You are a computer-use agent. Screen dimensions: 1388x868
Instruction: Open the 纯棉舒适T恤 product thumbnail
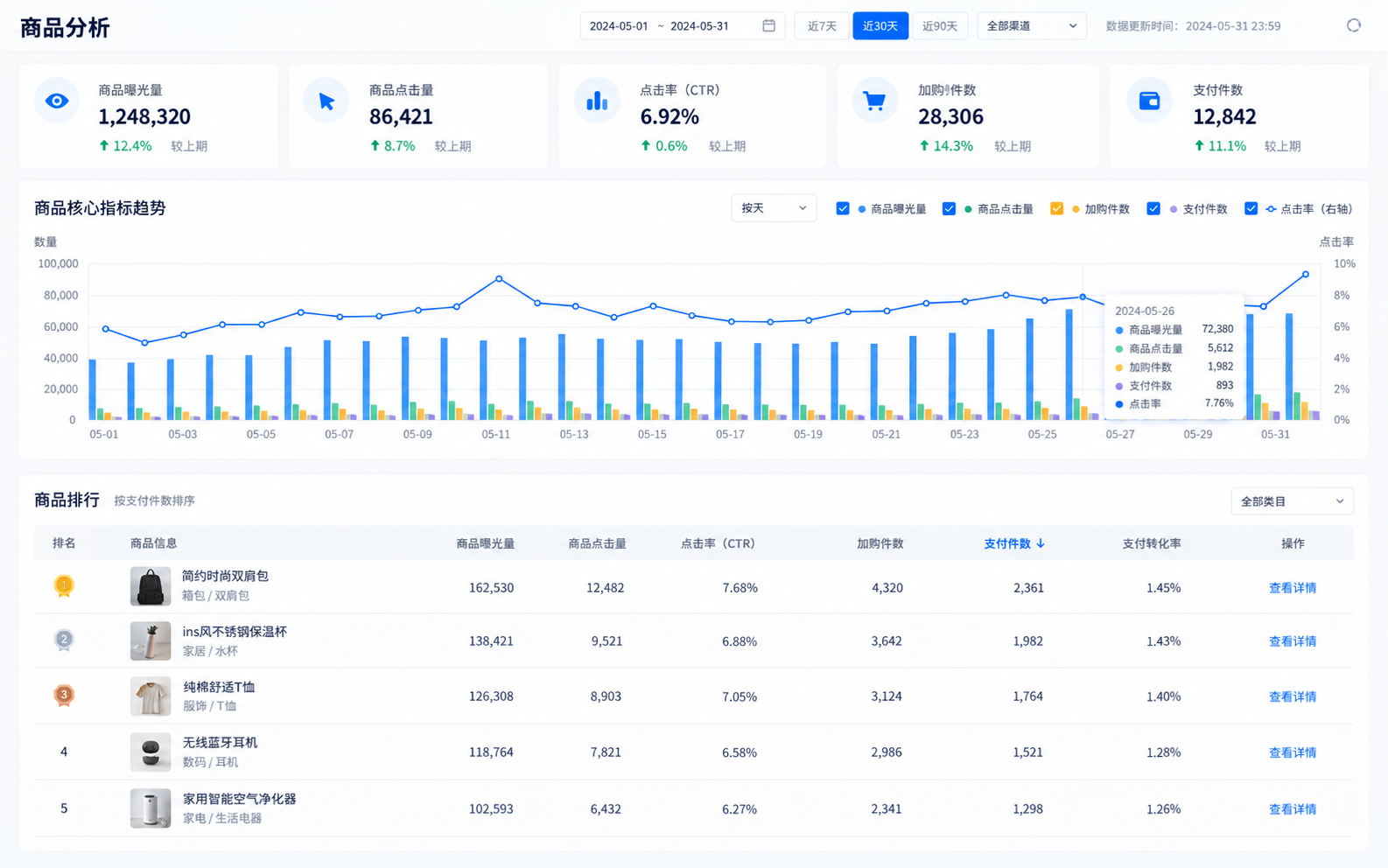click(151, 696)
